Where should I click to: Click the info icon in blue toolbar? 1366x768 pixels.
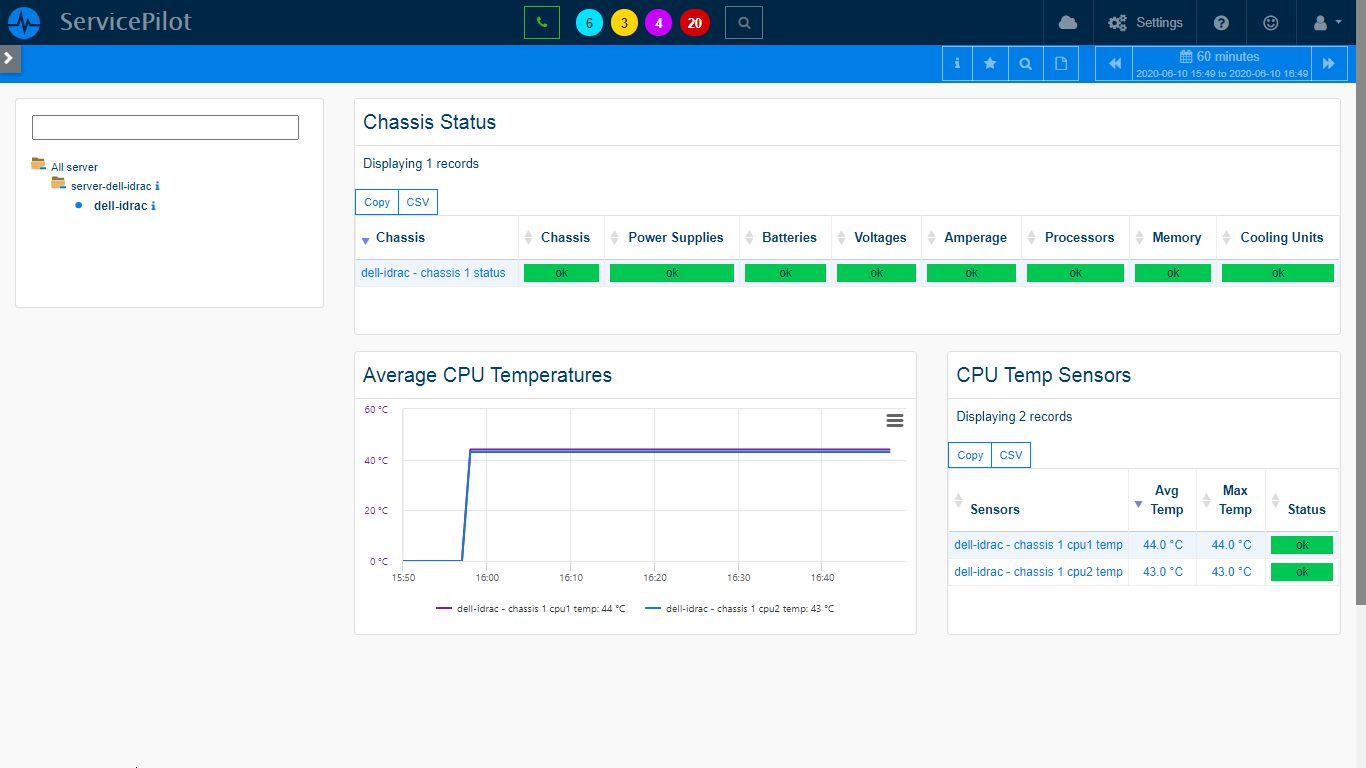click(957, 63)
